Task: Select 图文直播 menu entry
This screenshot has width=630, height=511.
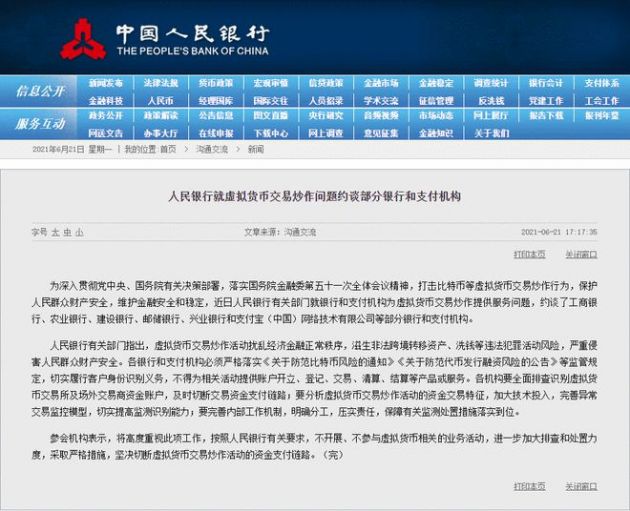Action: coord(271,116)
